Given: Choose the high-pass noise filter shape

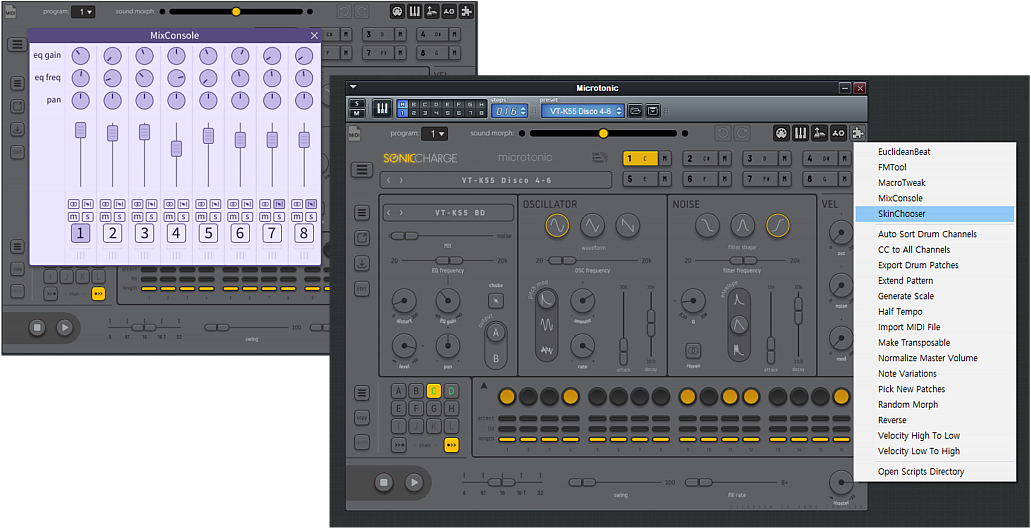Looking at the screenshot, I should [778, 226].
